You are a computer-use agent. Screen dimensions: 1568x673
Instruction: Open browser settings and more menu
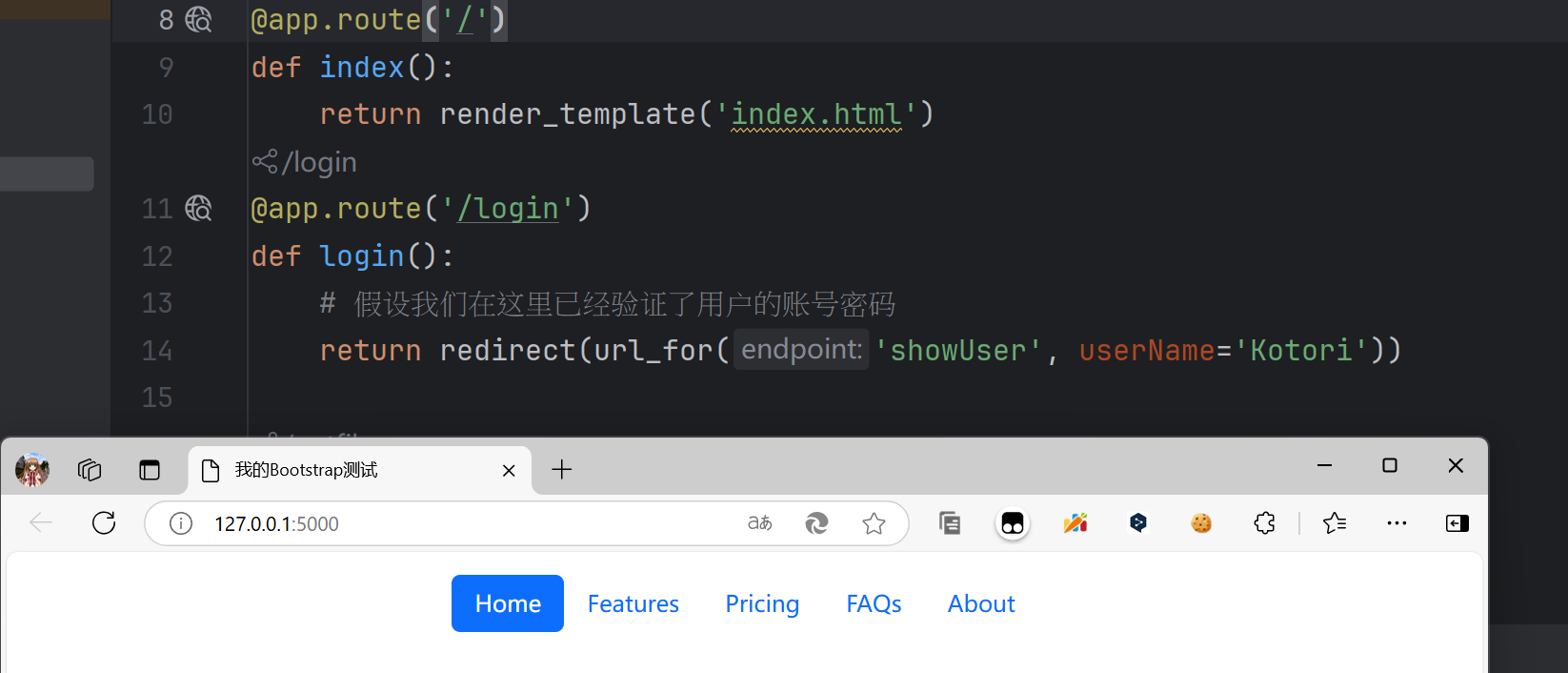coord(1397,523)
